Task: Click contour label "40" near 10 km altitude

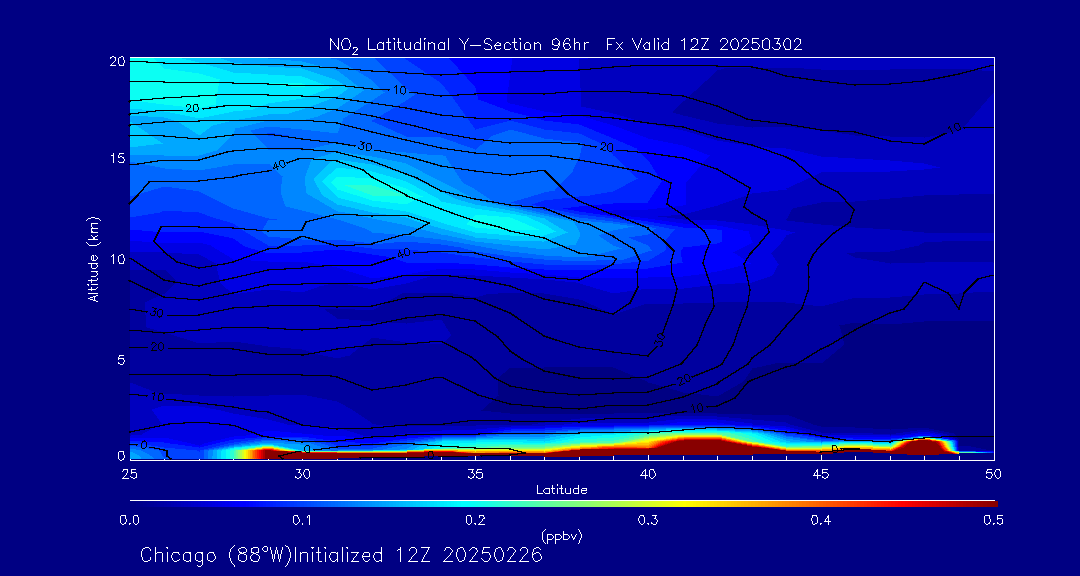Action: 404,254
